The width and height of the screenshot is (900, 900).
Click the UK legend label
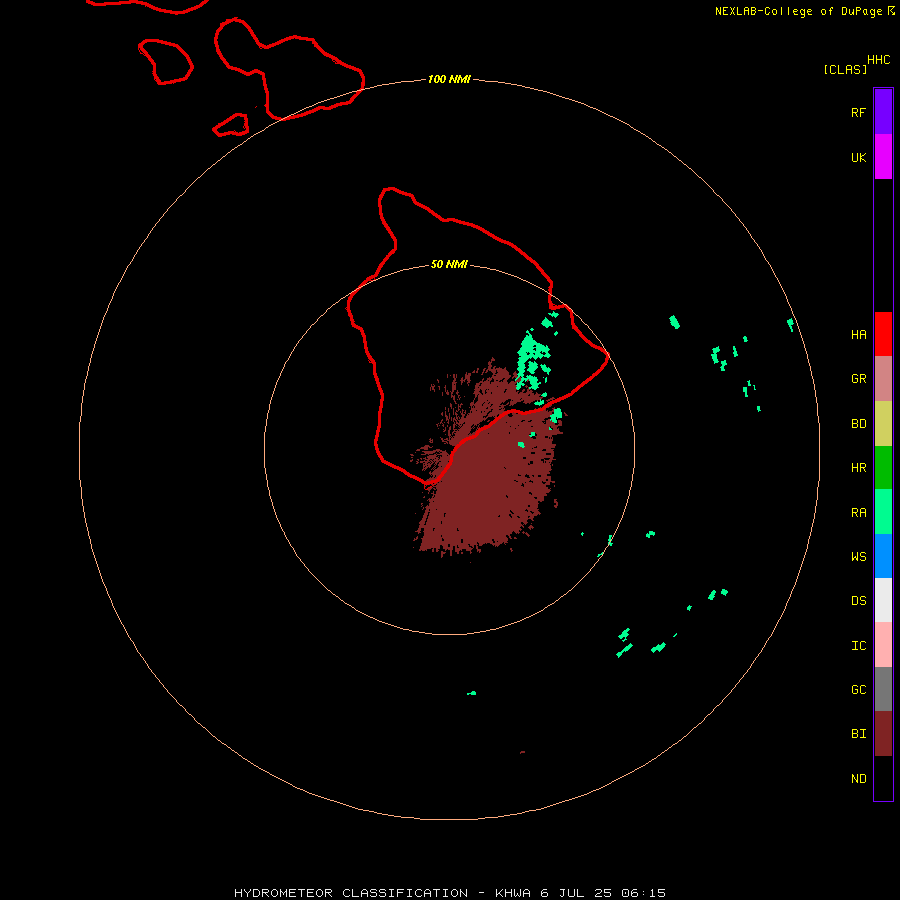(858, 158)
